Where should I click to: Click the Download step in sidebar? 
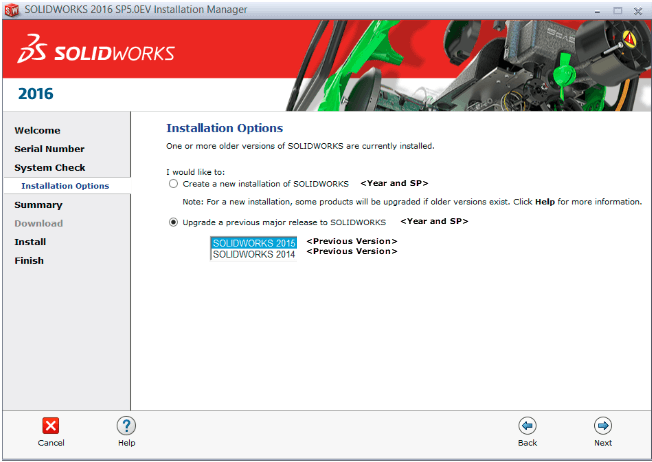coord(38,223)
